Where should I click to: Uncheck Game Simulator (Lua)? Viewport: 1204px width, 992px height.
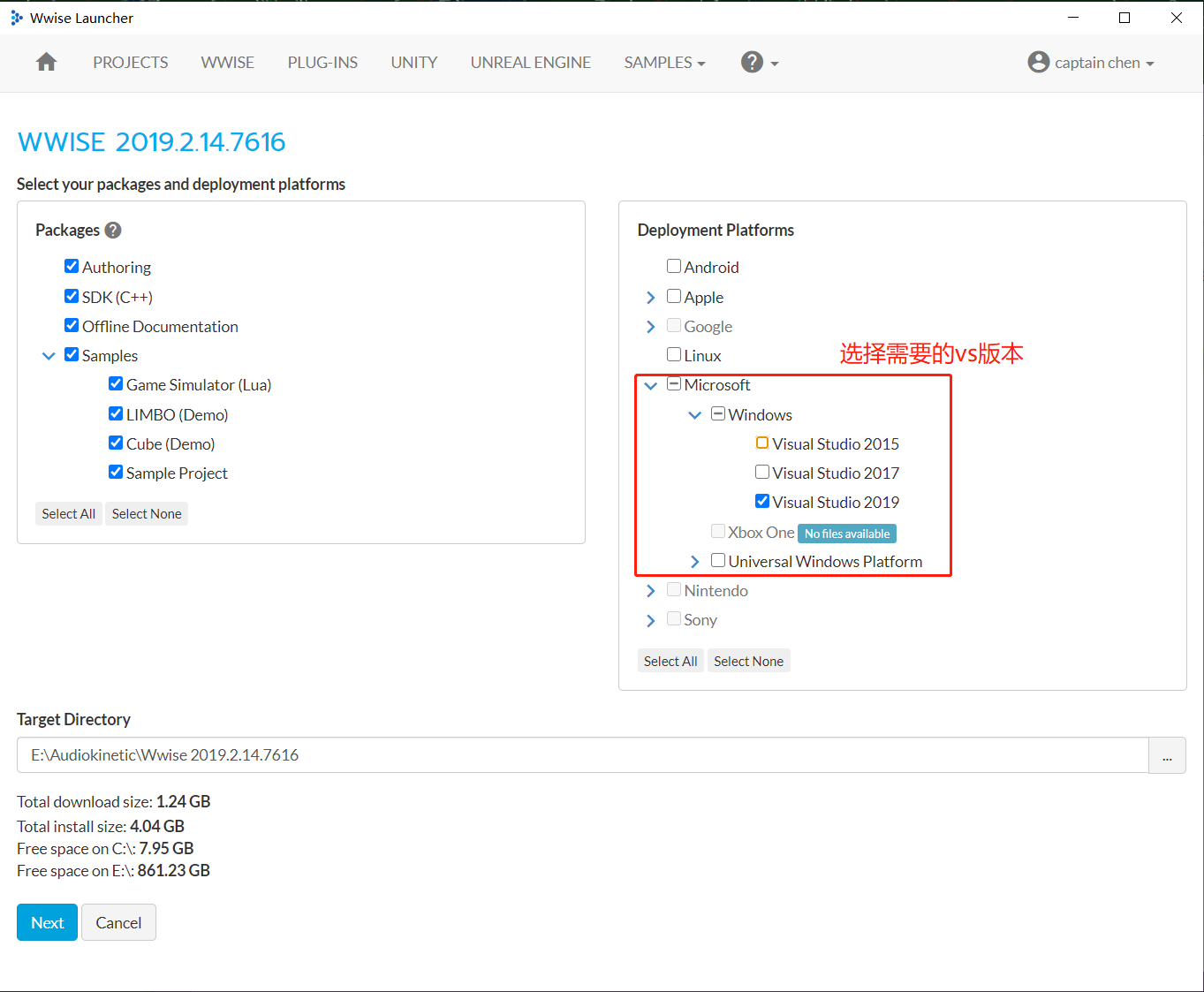116,383
